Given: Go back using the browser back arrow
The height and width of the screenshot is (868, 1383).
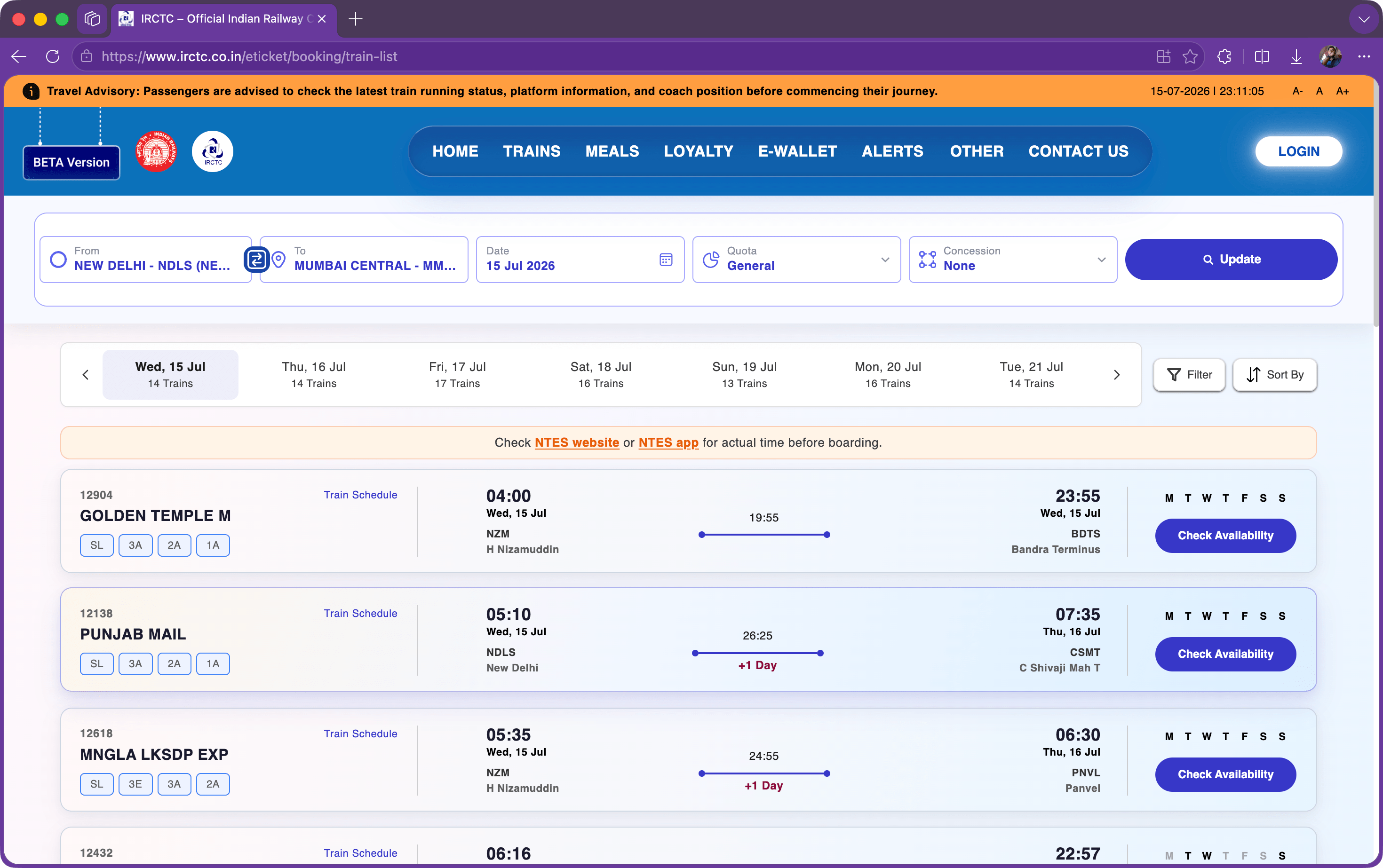Looking at the screenshot, I should tap(19, 56).
